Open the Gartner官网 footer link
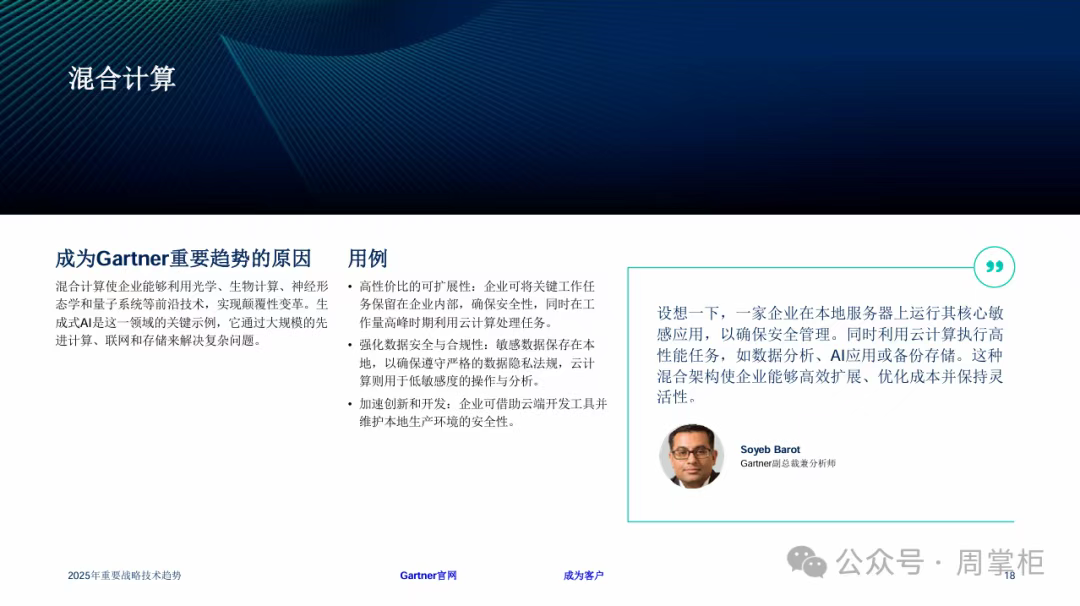 tap(428, 576)
